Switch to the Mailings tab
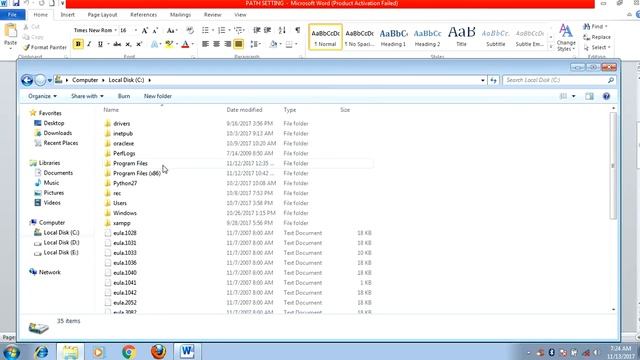 [180, 15]
